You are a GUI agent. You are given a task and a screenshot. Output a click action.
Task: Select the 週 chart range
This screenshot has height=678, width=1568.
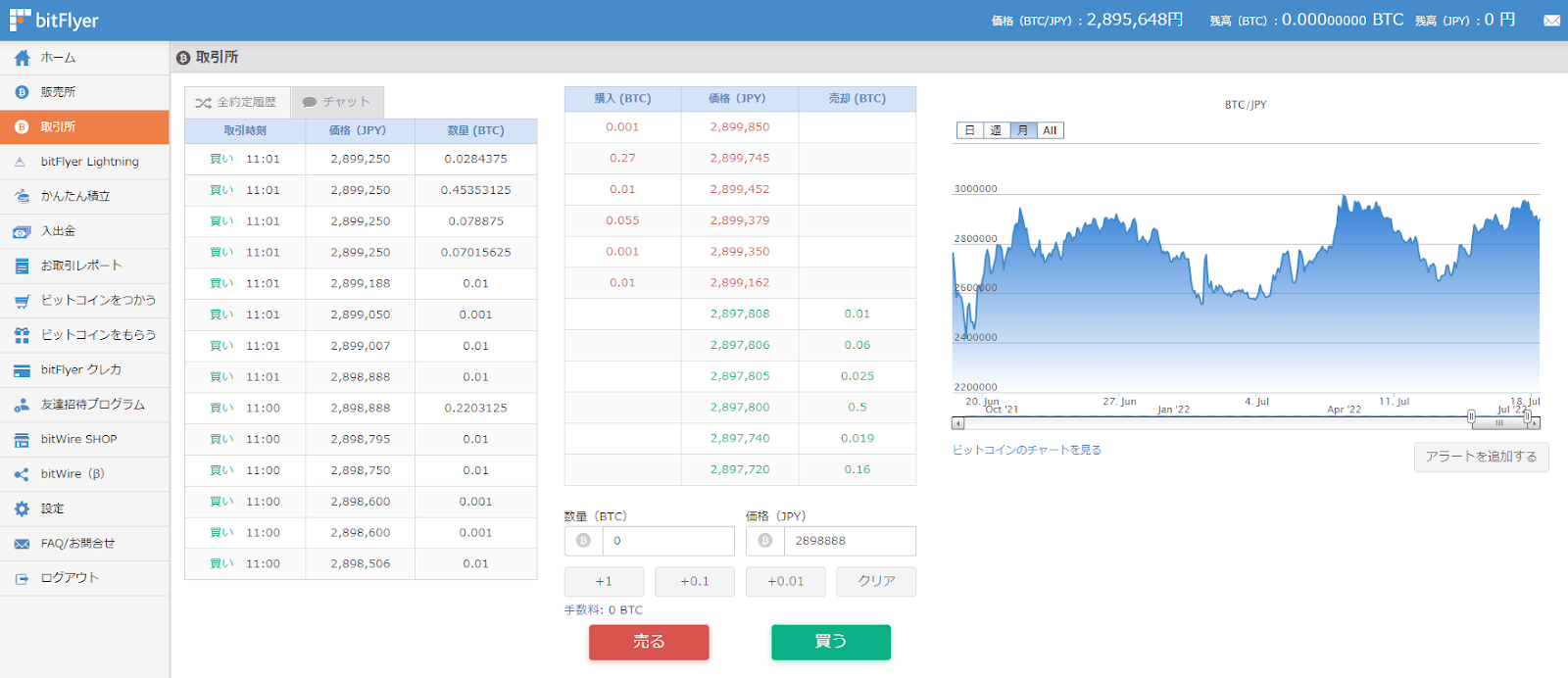pyautogui.click(x=996, y=130)
